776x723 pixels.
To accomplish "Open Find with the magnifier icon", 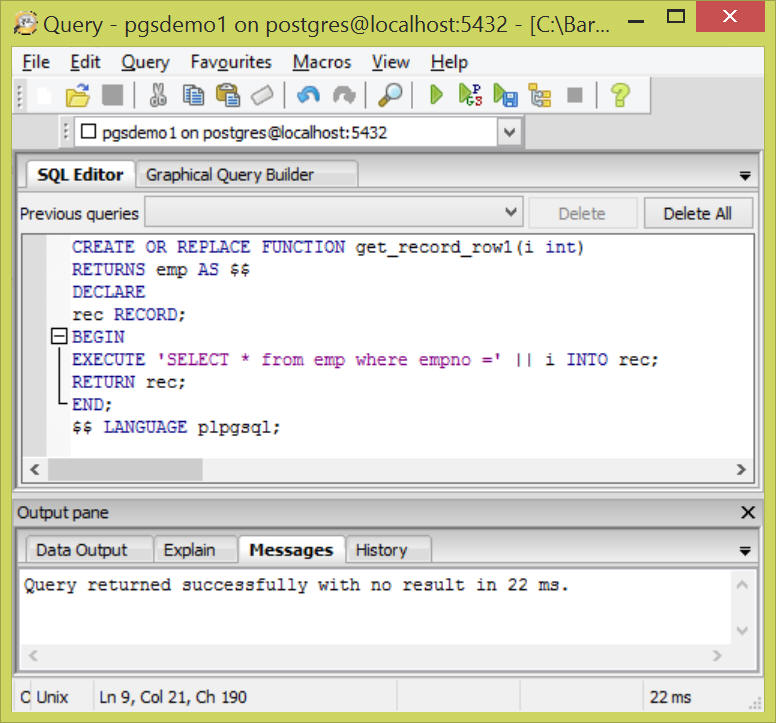I will (389, 95).
